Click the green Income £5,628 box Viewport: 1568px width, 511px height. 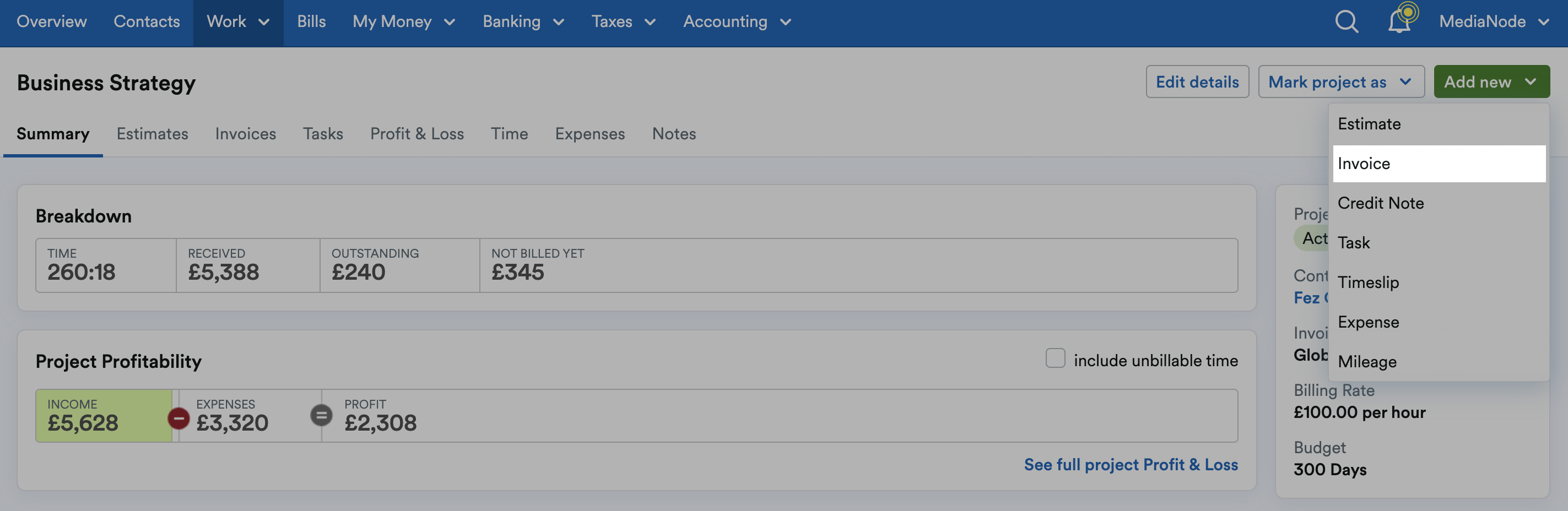coord(104,416)
